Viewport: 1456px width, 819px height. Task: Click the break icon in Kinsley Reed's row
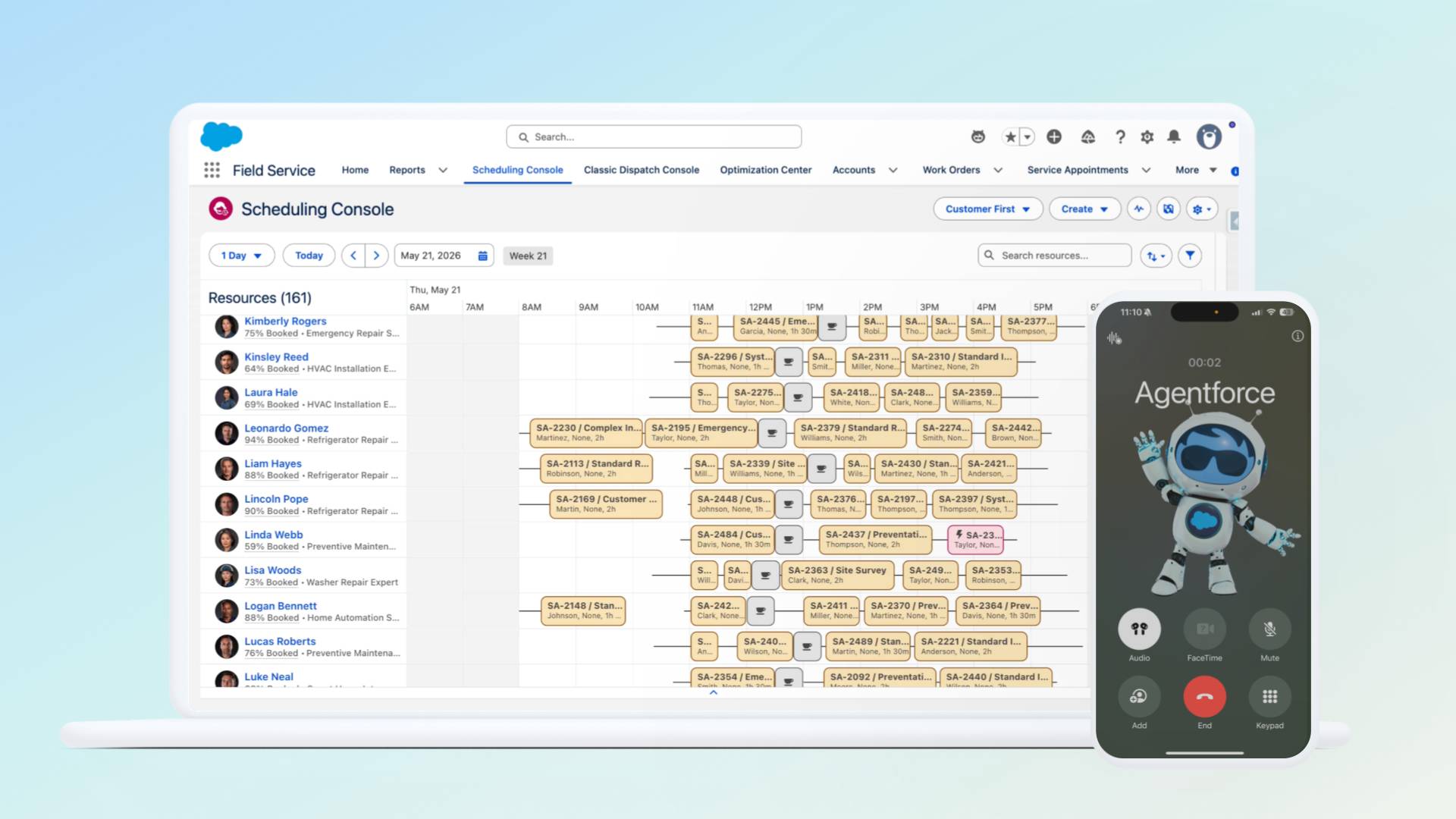coord(789,362)
